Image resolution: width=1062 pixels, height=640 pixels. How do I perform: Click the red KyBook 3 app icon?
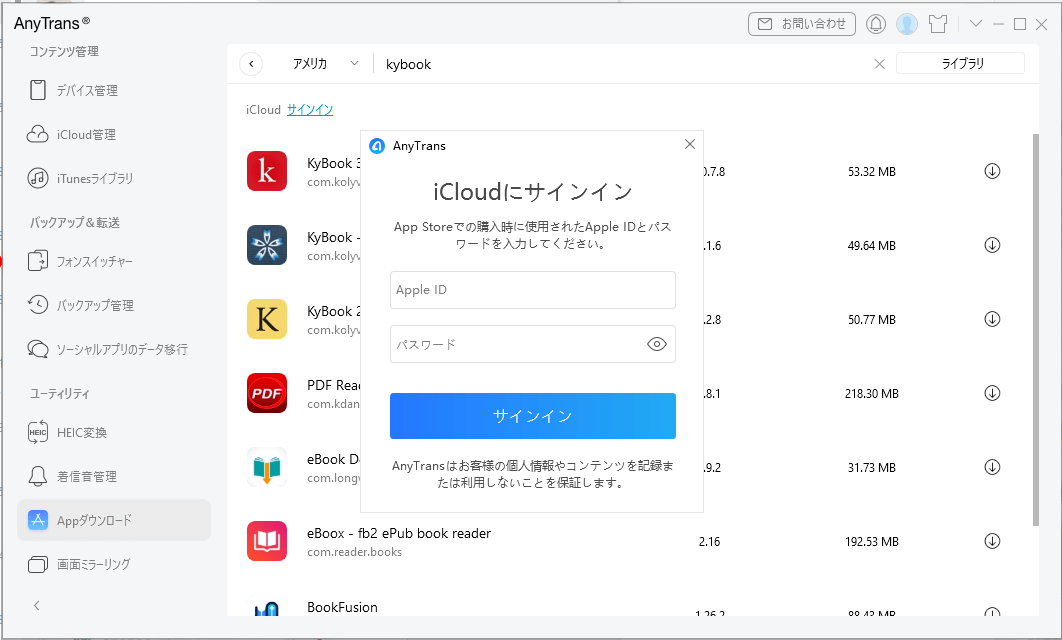pyautogui.click(x=267, y=171)
